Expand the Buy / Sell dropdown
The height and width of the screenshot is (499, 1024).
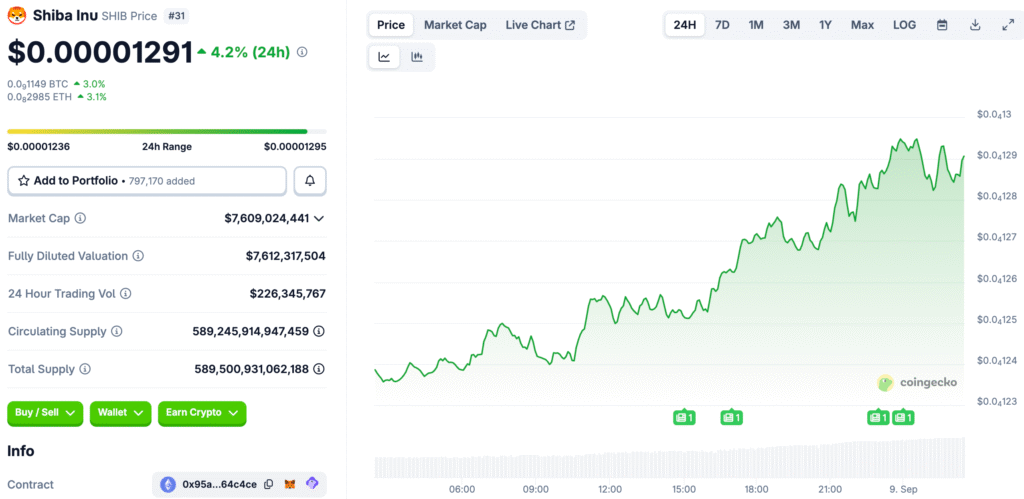(x=45, y=413)
